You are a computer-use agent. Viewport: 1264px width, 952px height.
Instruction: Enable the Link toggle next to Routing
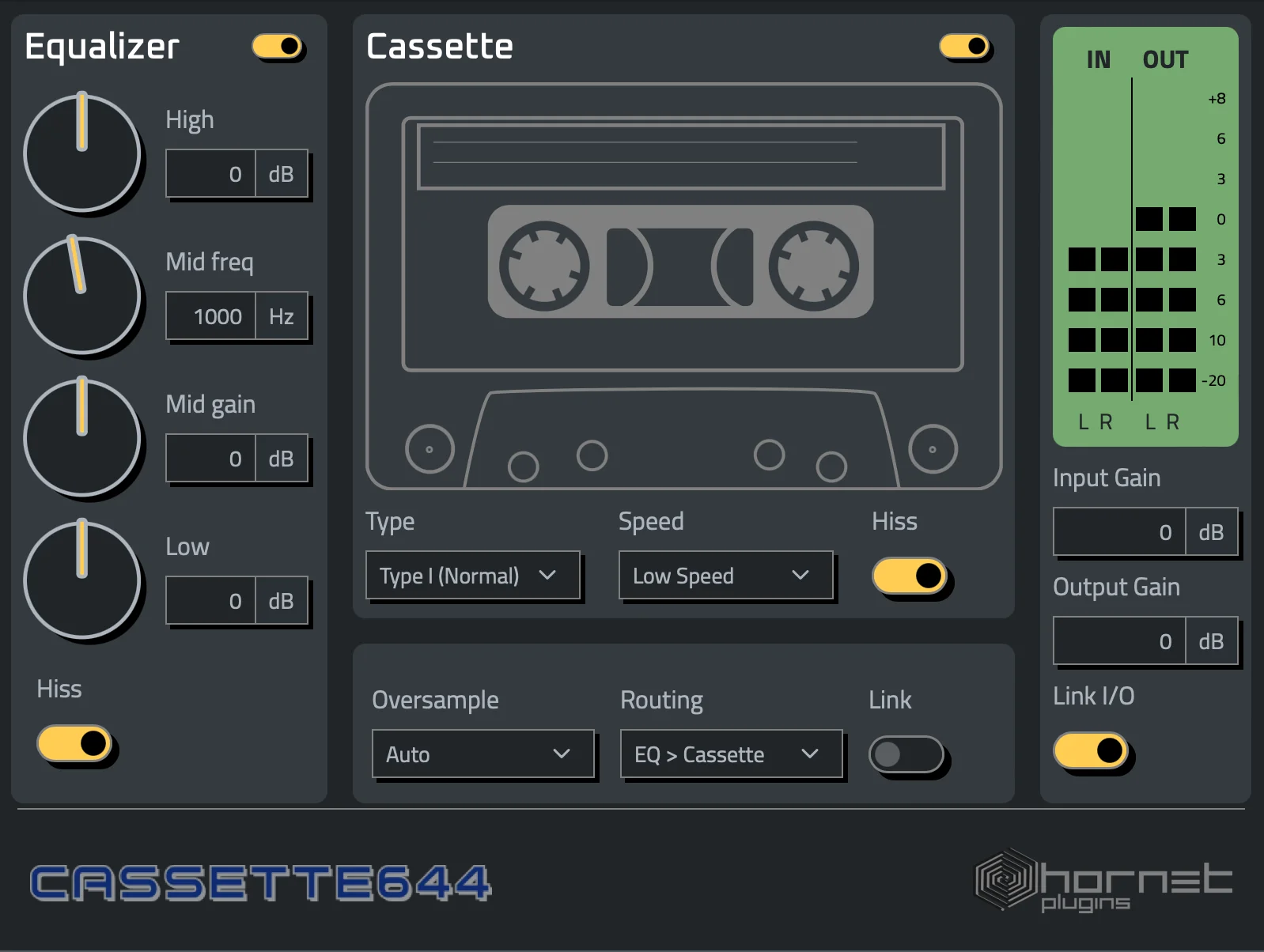(906, 754)
